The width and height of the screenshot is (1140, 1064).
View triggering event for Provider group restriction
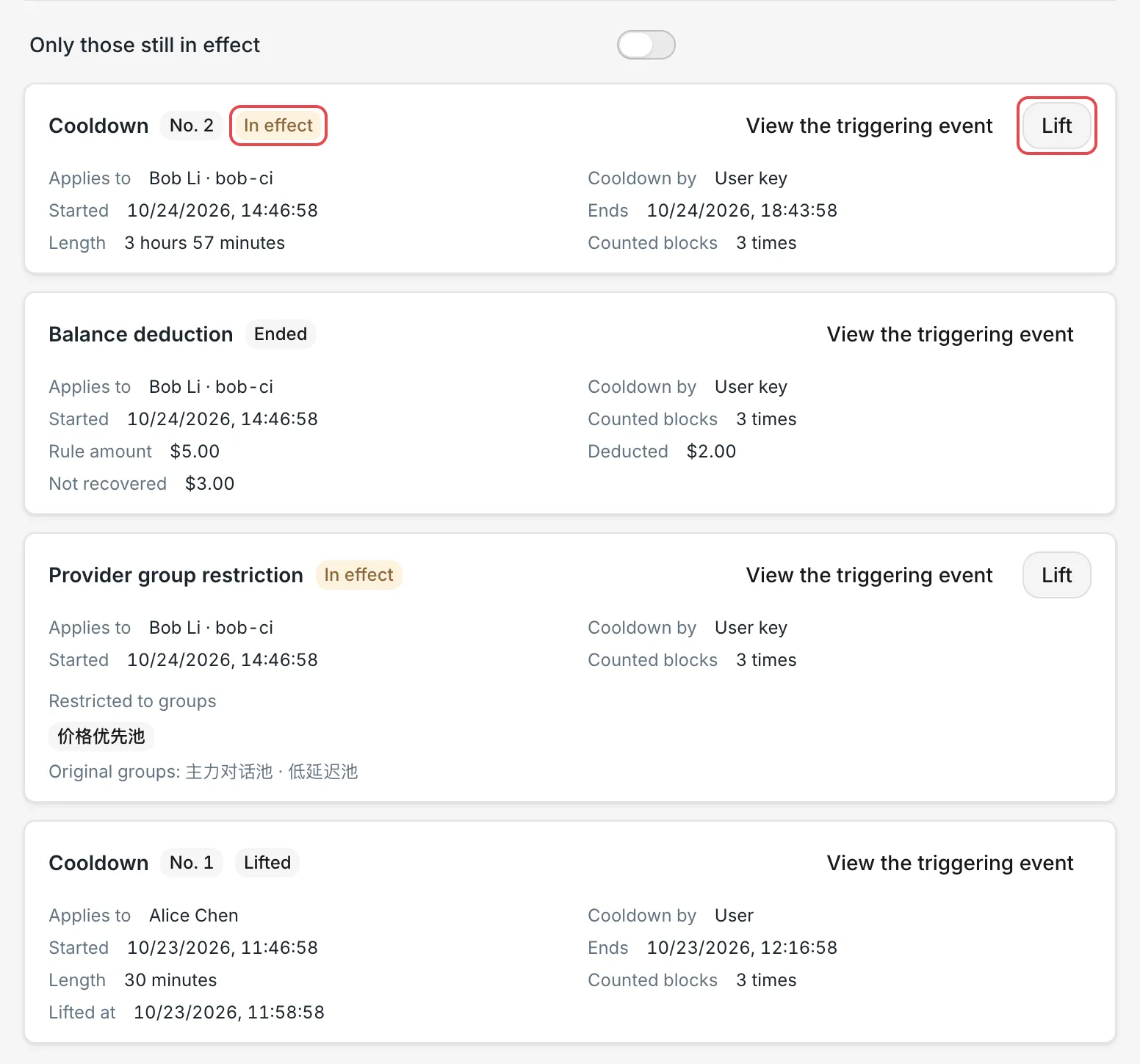point(869,575)
